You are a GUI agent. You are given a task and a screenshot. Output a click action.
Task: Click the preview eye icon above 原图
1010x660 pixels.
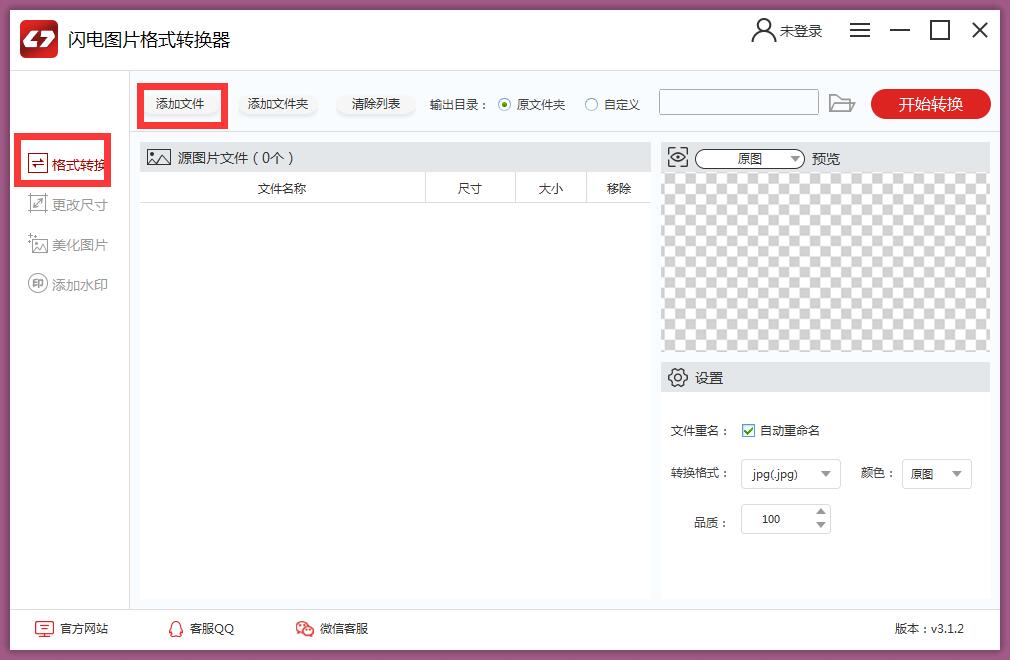coord(677,157)
